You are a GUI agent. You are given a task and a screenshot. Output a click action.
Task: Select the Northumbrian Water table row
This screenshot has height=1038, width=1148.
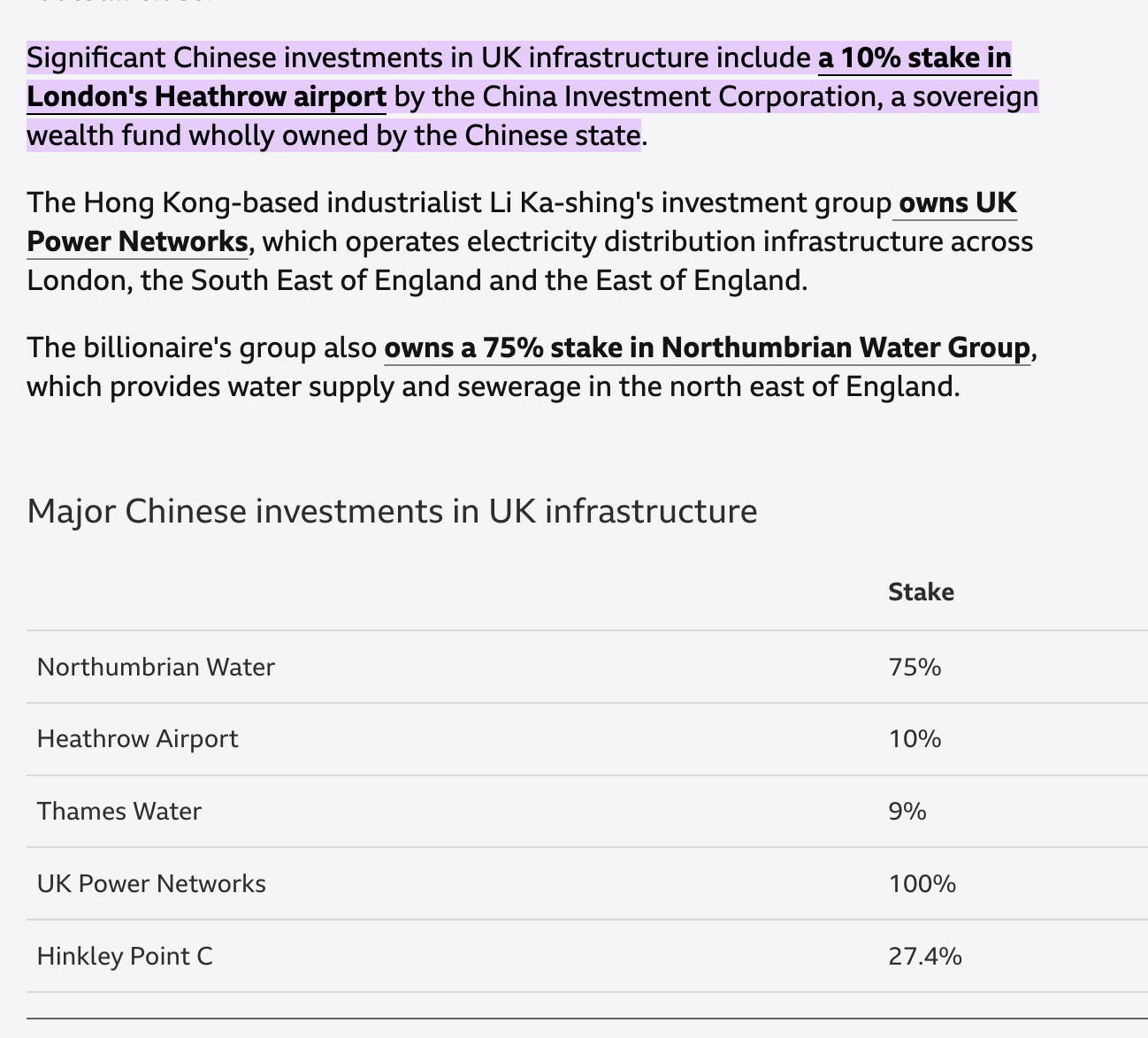click(x=587, y=667)
